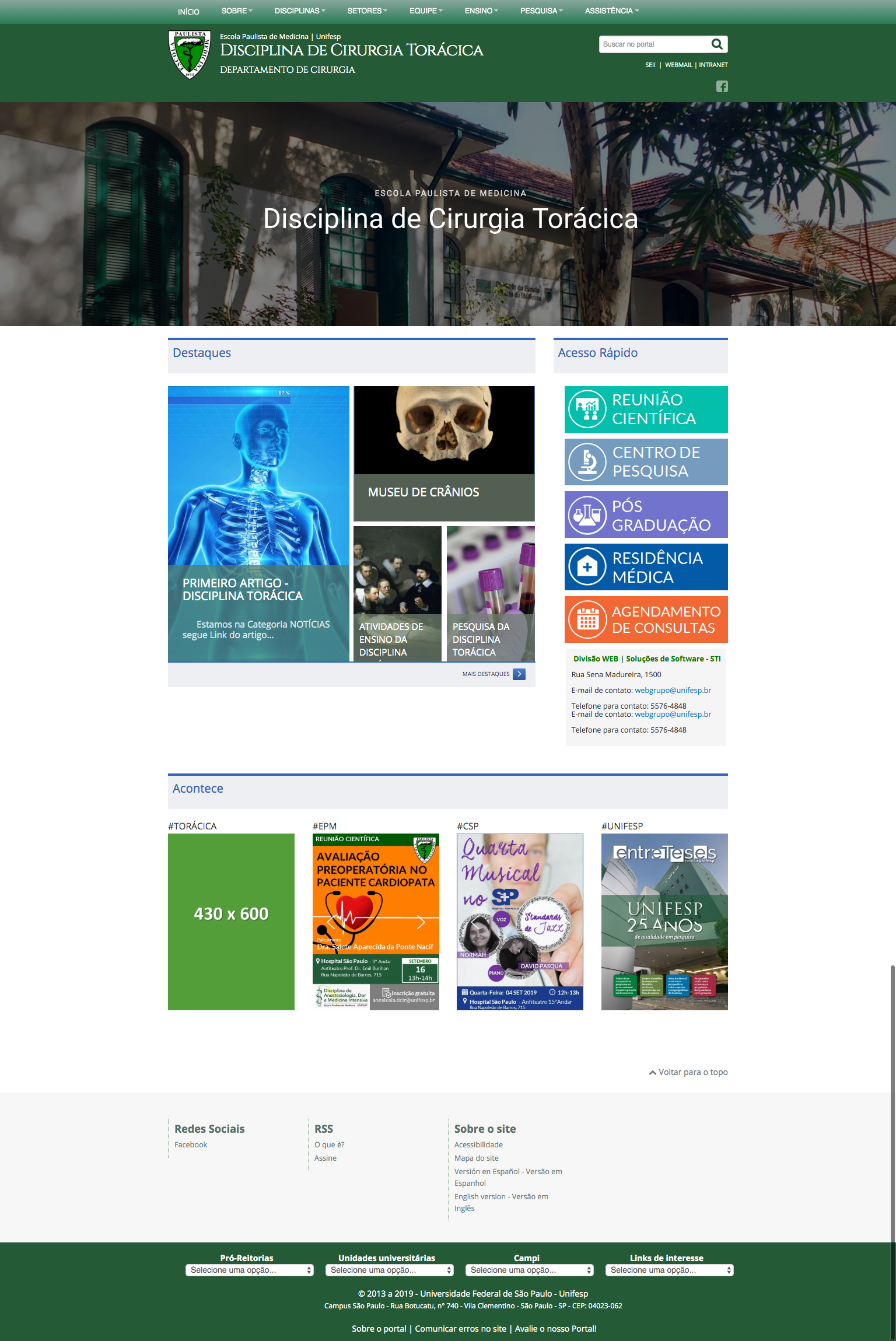Open Atividades de Ensino da Disciplina tile
Viewport: 896px width, 1341px height.
pyautogui.click(x=397, y=594)
